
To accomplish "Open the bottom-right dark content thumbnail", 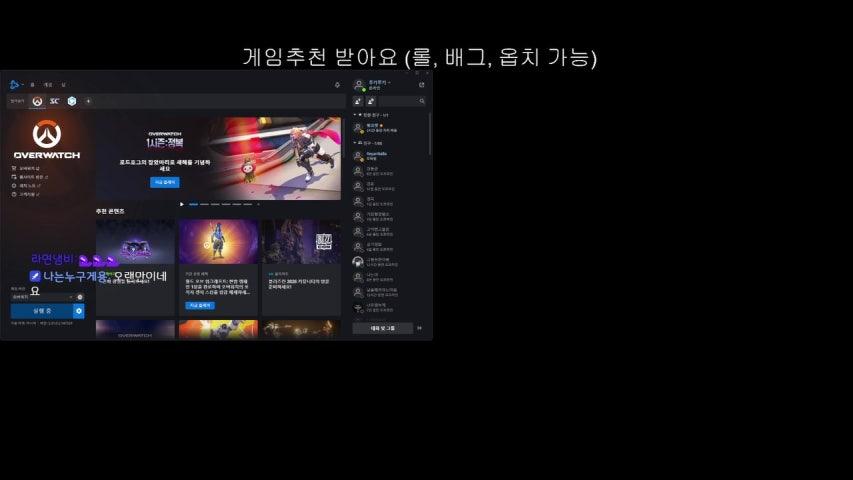I will click(301, 329).
